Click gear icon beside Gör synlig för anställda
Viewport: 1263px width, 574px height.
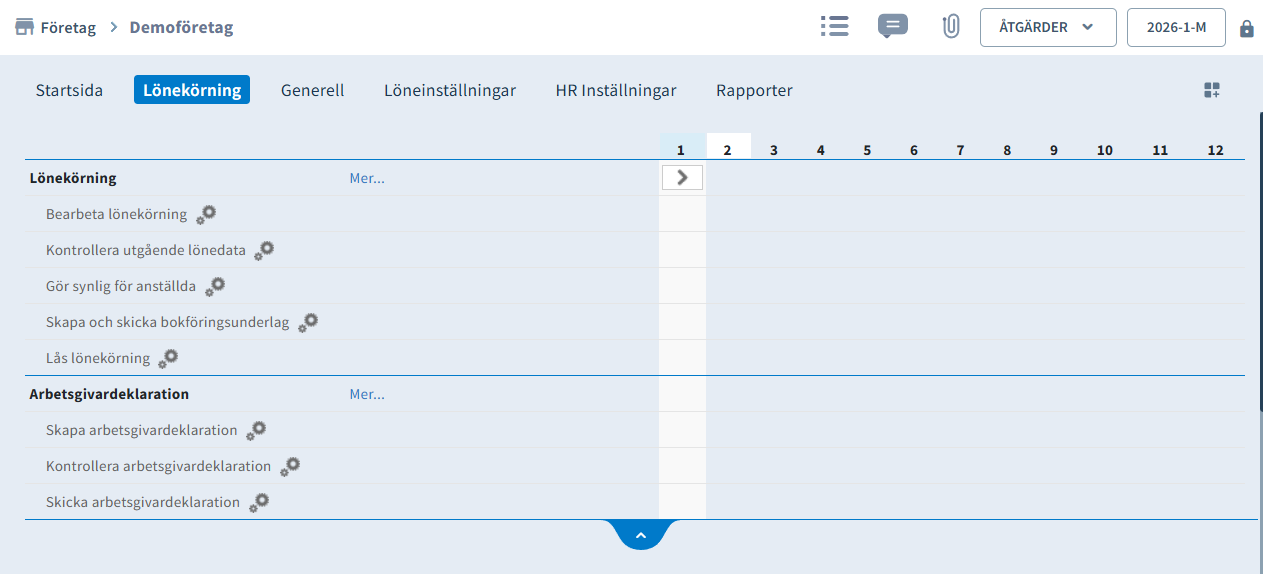215,286
